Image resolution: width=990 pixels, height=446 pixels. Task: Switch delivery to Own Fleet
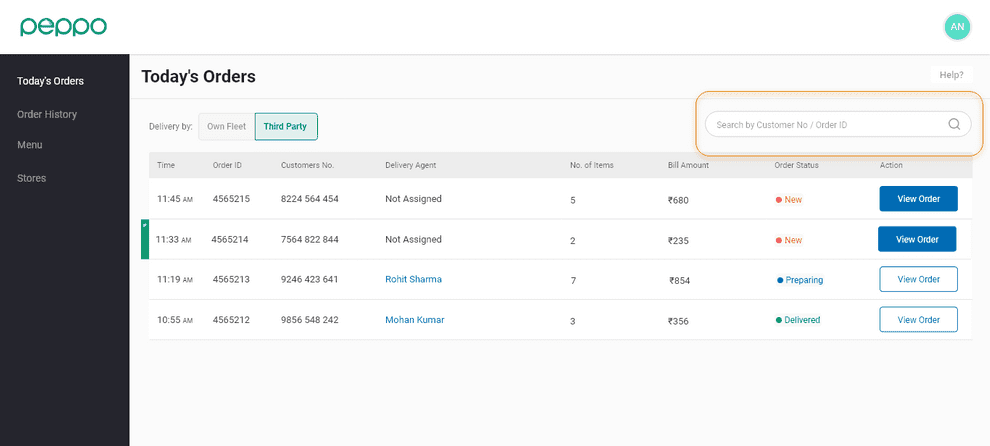coord(226,127)
